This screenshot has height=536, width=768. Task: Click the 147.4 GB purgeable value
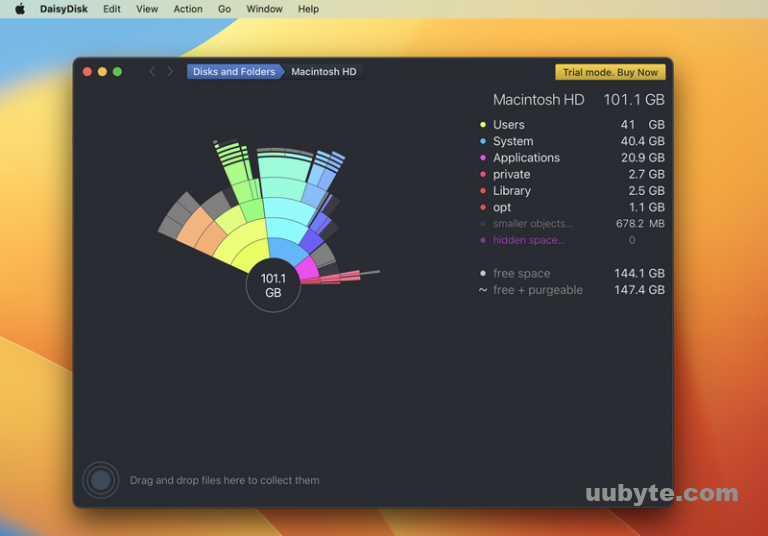(639, 290)
